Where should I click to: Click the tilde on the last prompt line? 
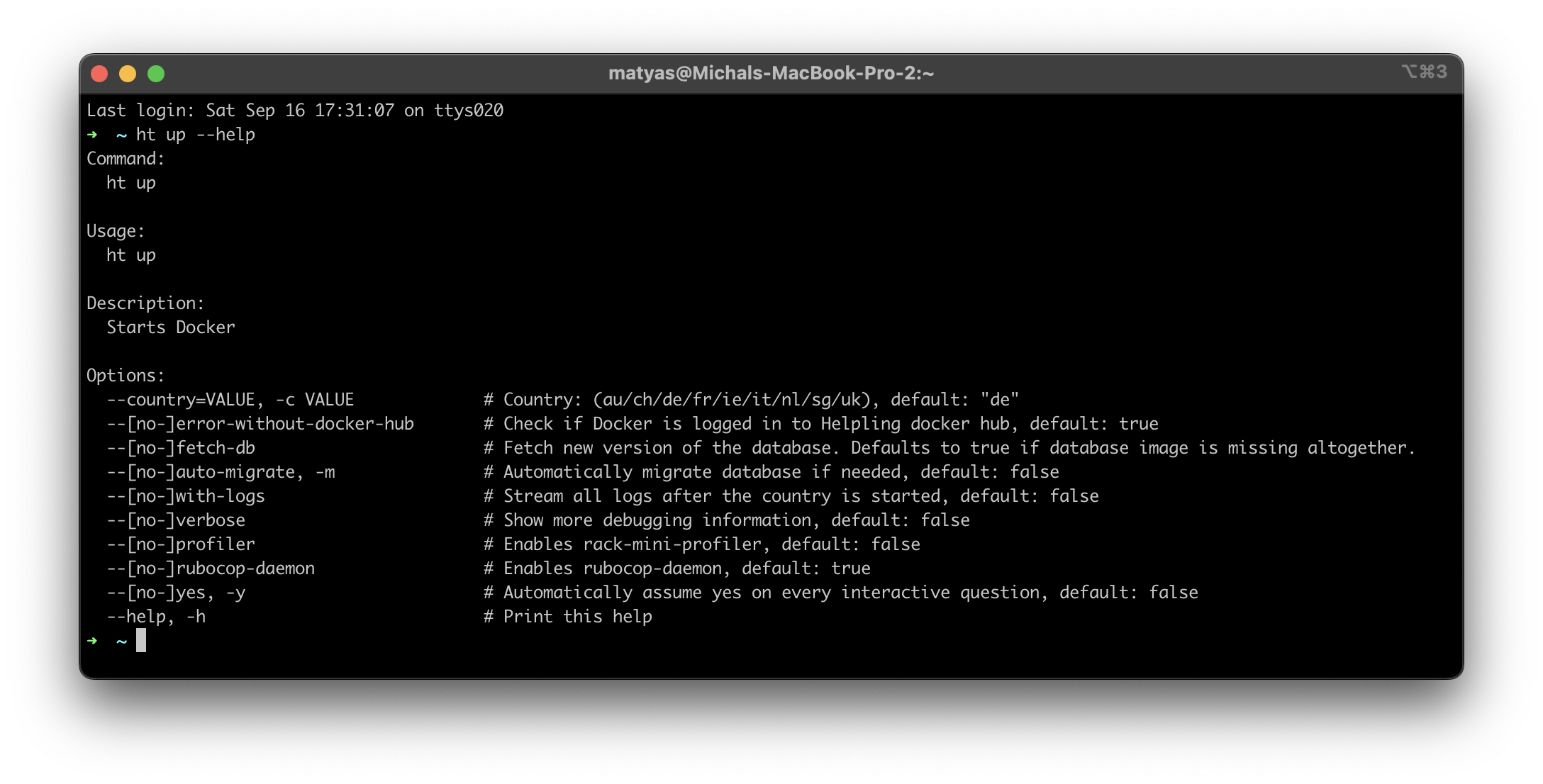pyautogui.click(x=122, y=642)
